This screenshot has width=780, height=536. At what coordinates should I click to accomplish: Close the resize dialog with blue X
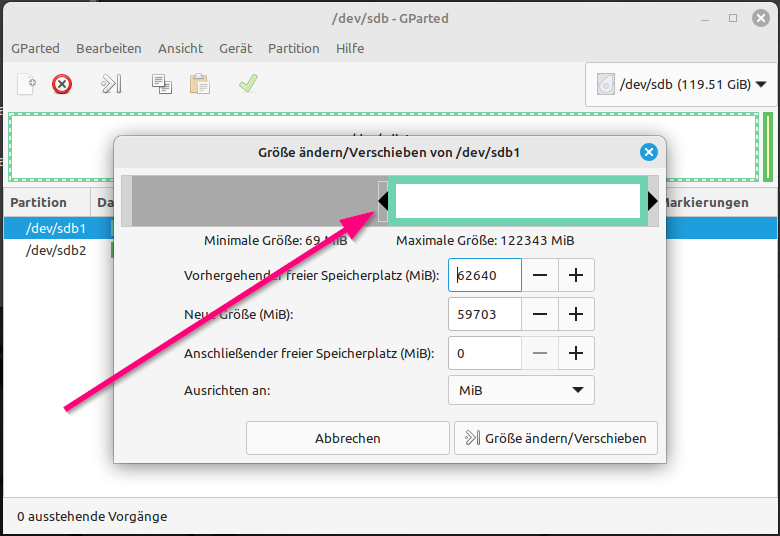(x=649, y=152)
